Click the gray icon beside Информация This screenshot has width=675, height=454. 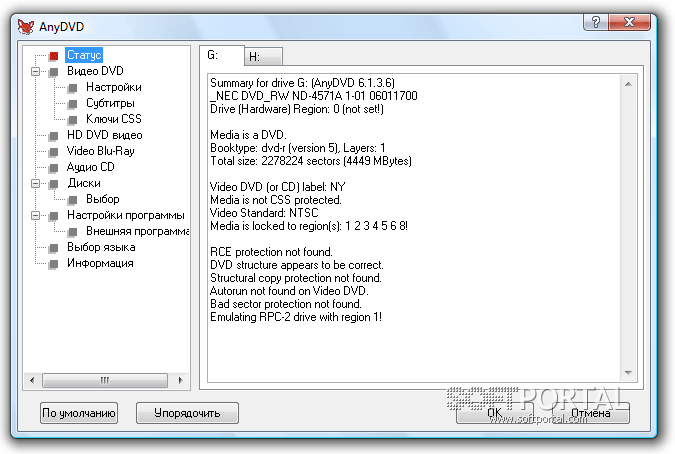(x=54, y=264)
